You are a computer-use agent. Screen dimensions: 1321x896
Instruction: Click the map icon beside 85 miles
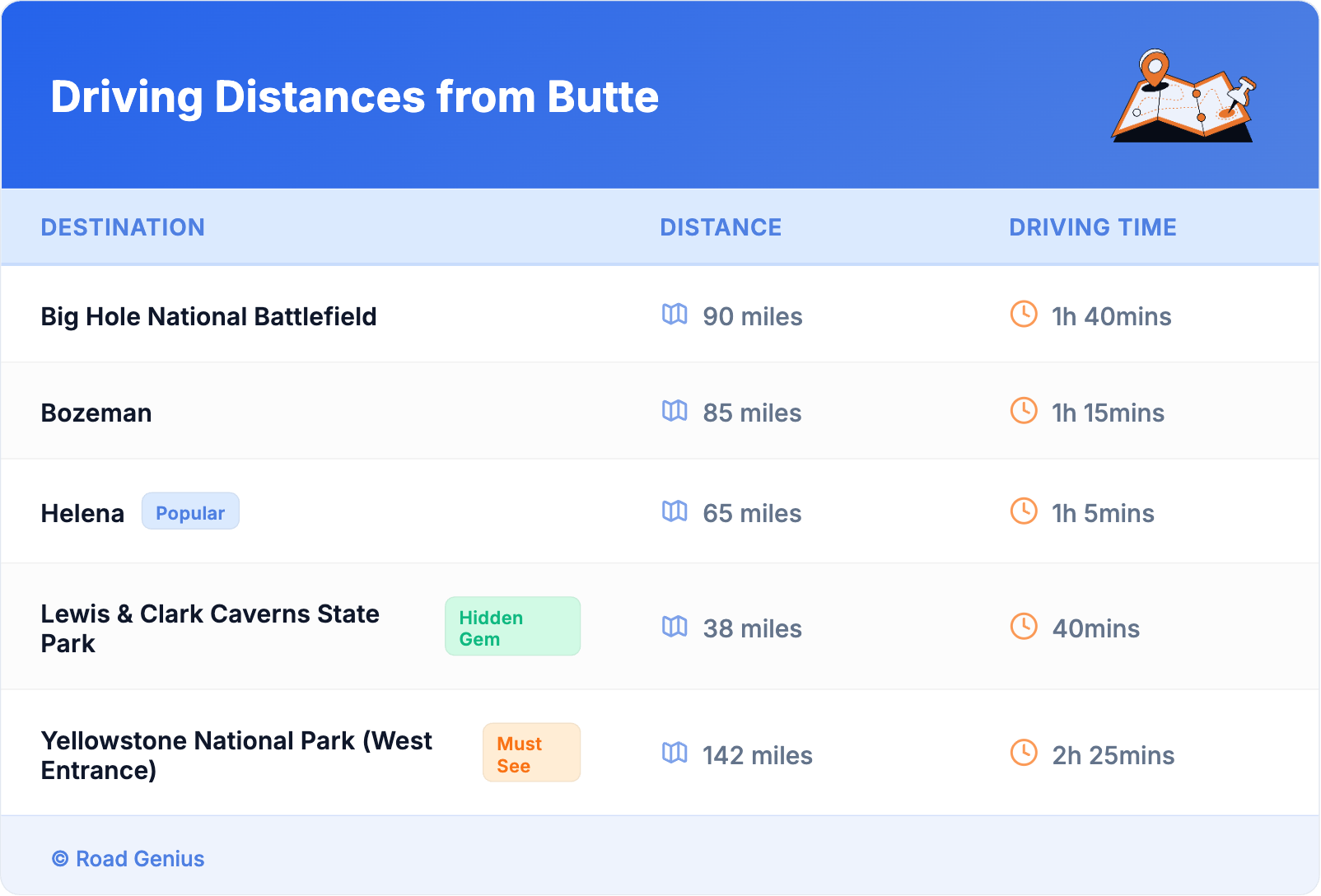point(675,411)
